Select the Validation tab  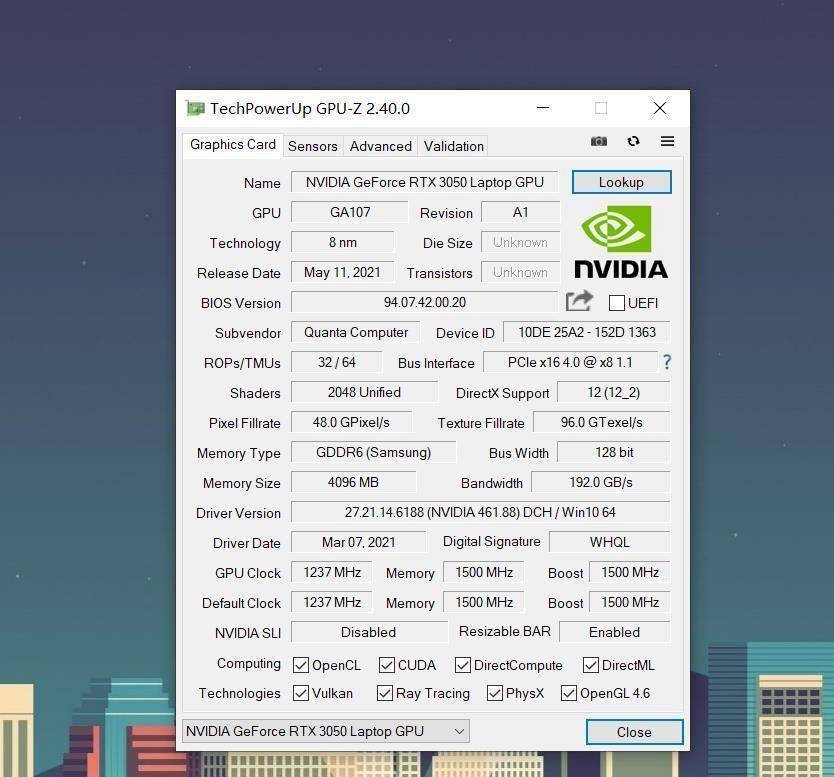[x=453, y=146]
